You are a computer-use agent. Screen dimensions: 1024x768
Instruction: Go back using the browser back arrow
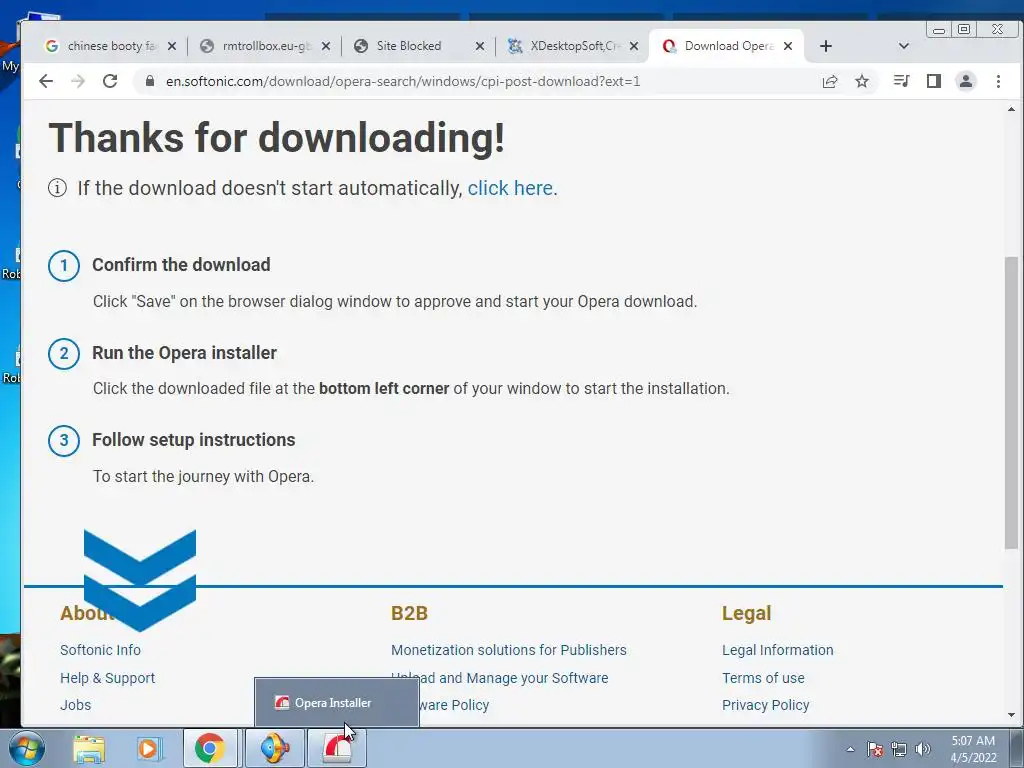46,81
